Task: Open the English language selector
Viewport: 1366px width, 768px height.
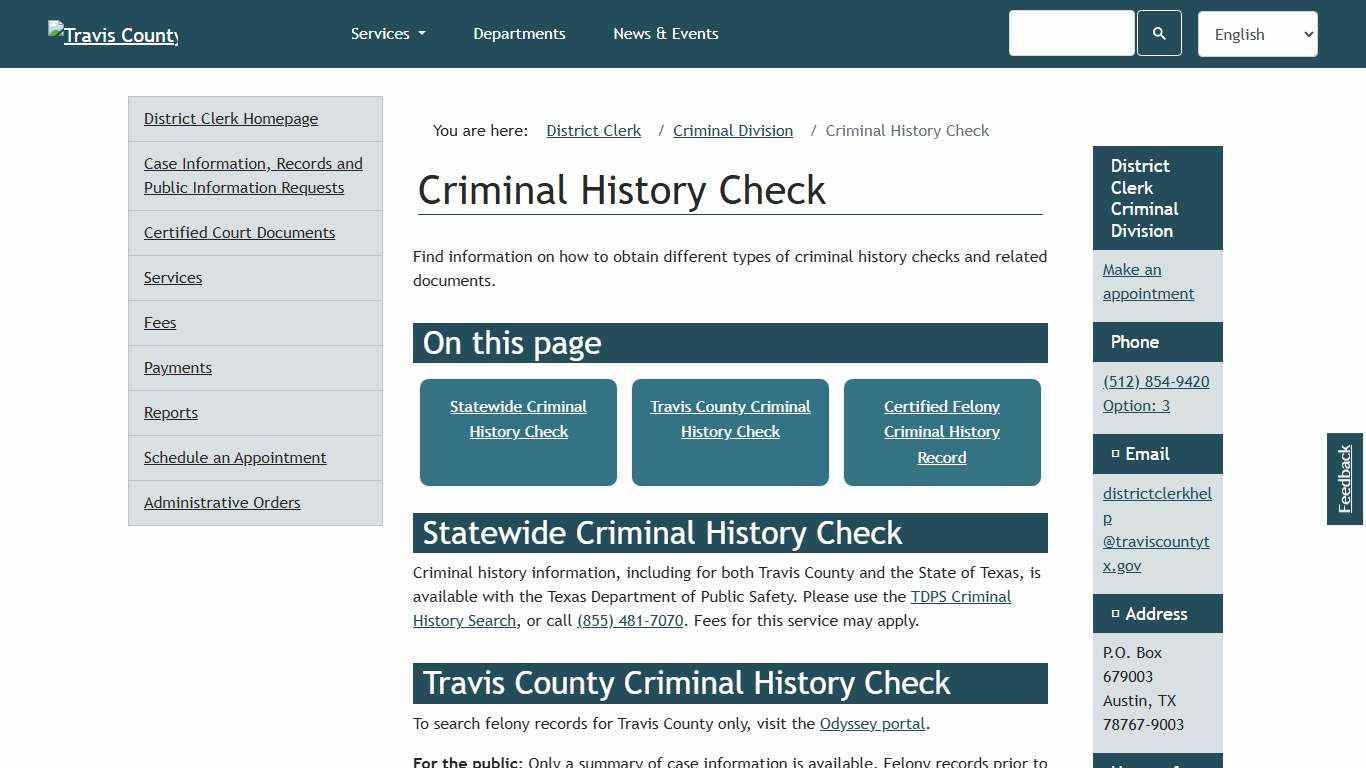Action: pyautogui.click(x=1257, y=33)
